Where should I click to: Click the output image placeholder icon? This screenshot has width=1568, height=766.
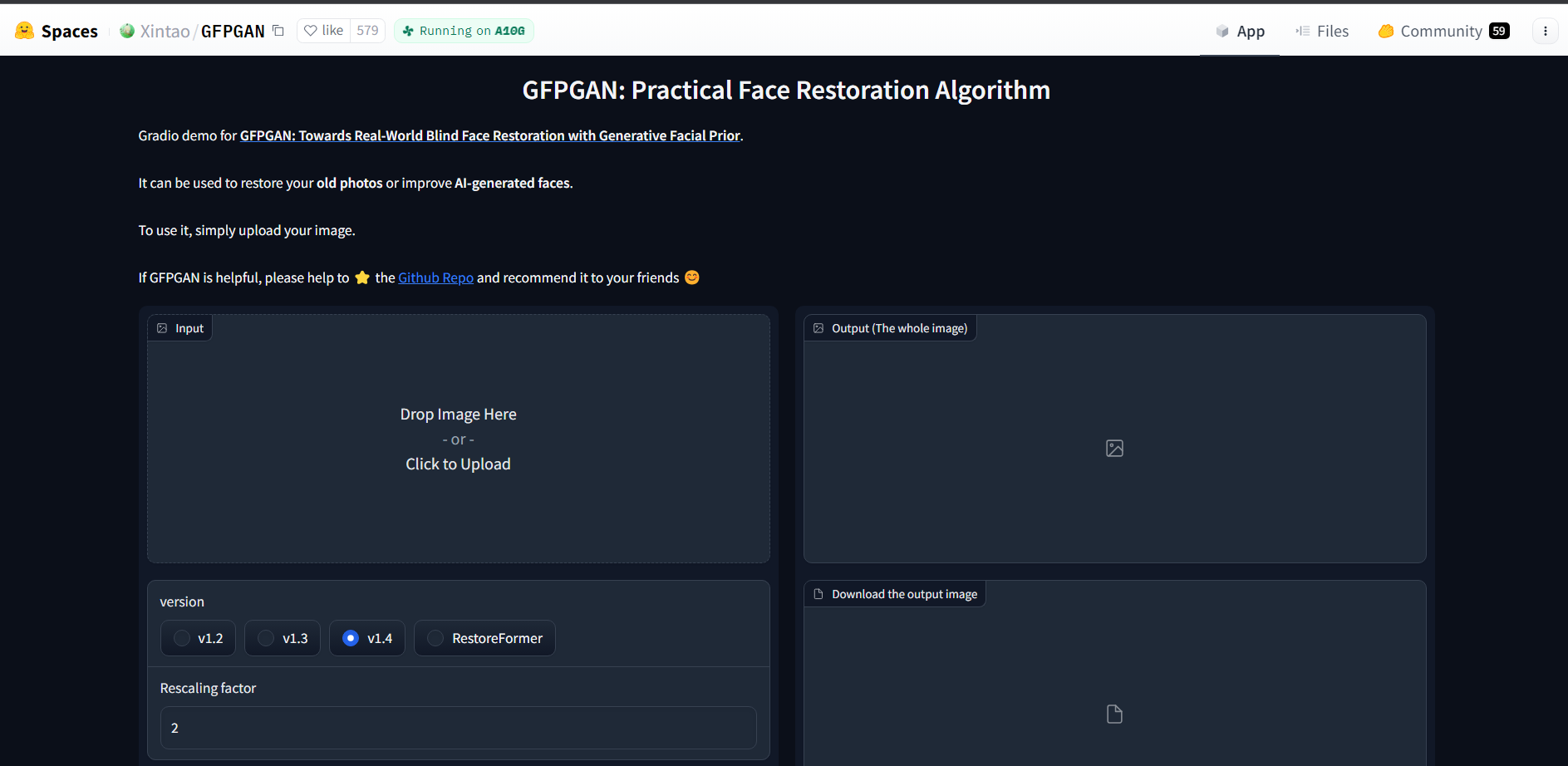[x=1114, y=449]
